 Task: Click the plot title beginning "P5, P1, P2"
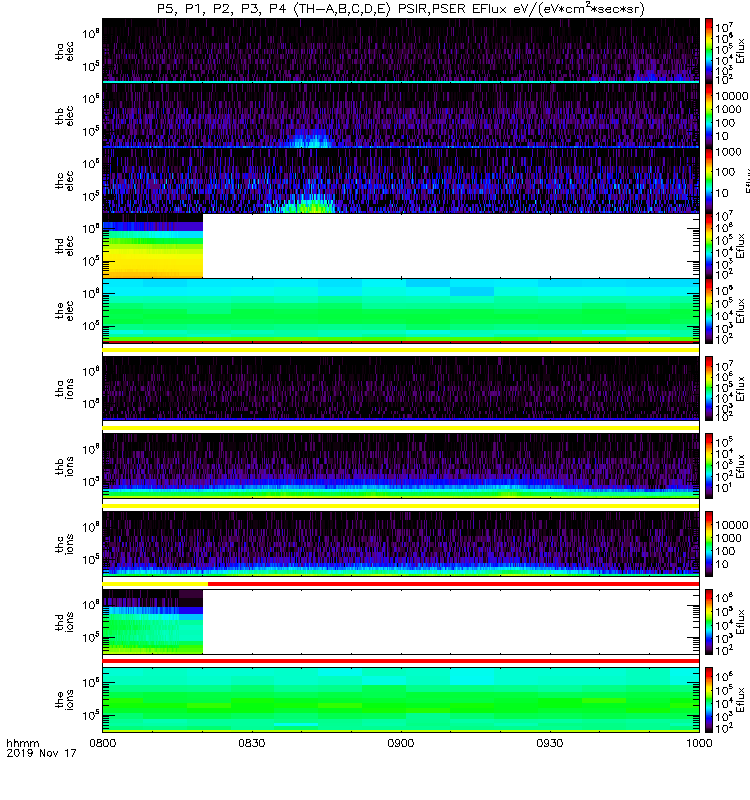[x=401, y=9]
